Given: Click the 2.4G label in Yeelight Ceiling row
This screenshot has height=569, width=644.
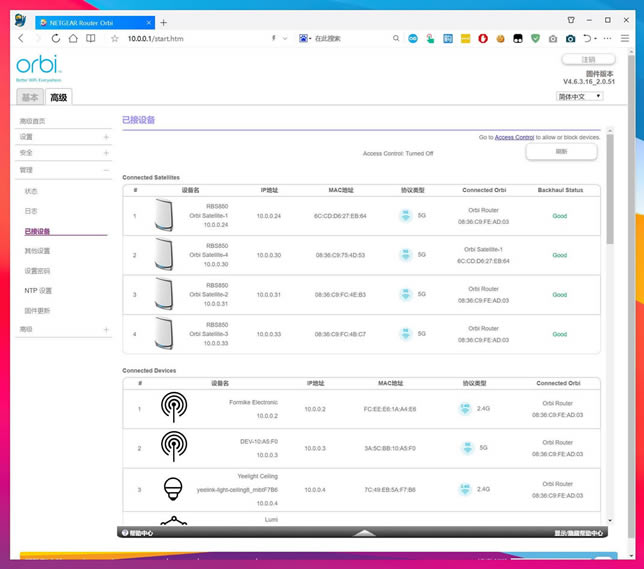Looking at the screenshot, I should click(483, 489).
